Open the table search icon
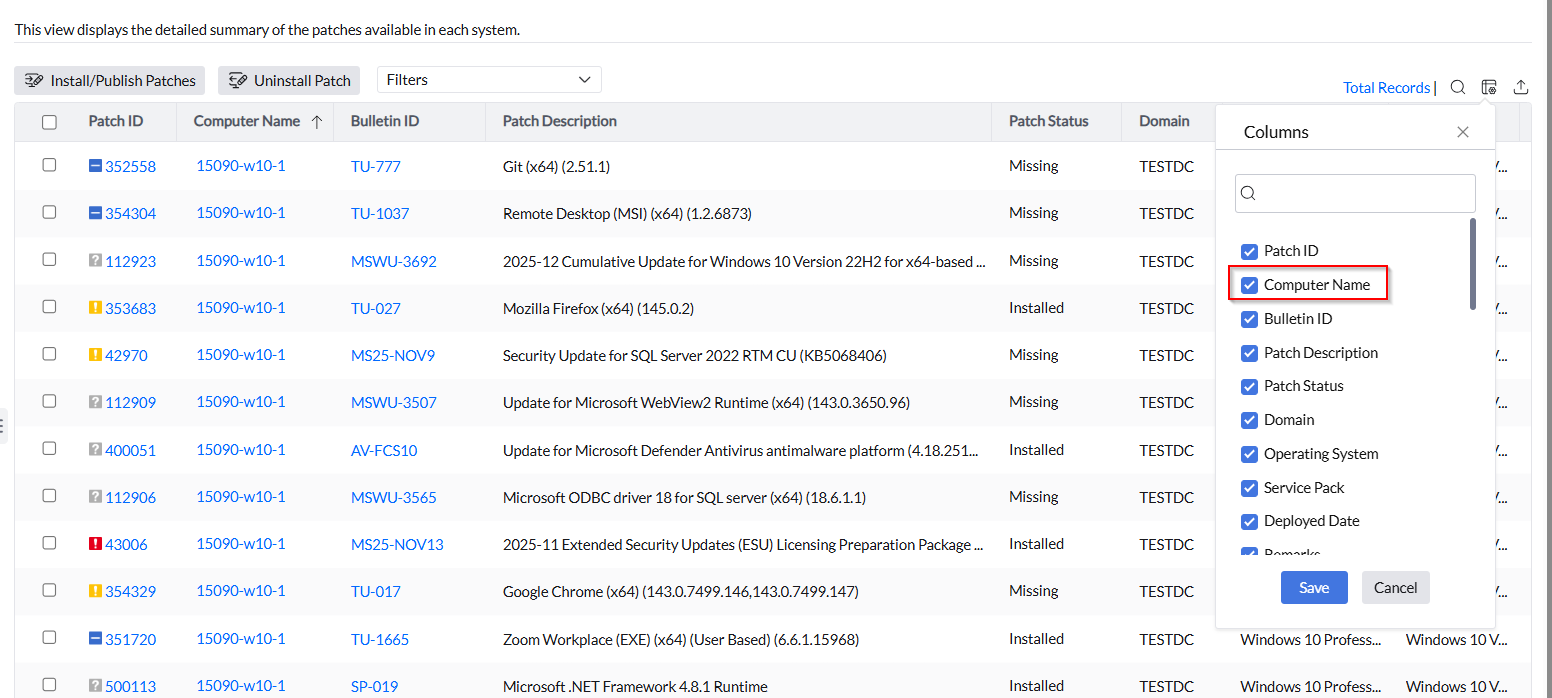 1458,87
